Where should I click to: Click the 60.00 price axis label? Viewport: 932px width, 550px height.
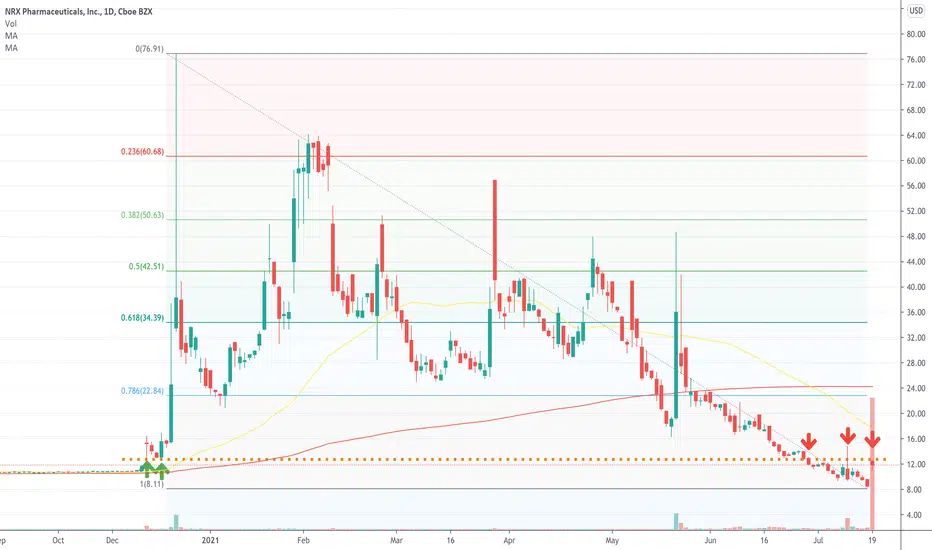pos(915,161)
